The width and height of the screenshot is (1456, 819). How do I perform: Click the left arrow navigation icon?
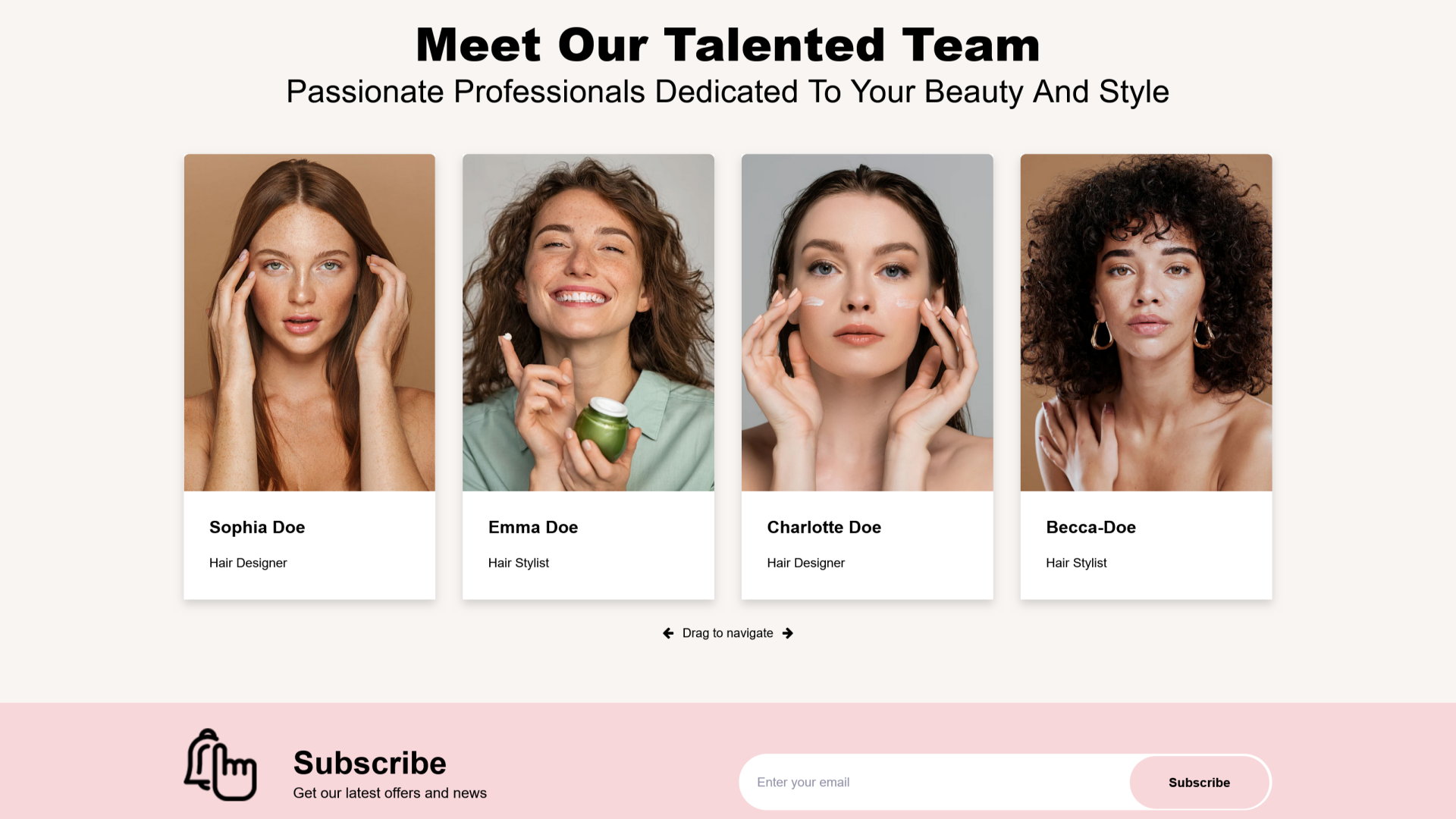pyautogui.click(x=668, y=633)
